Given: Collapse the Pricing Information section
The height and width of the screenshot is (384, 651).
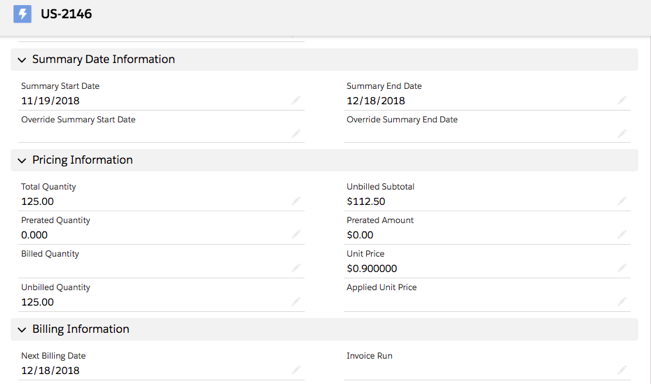Looking at the screenshot, I should click(x=22, y=160).
